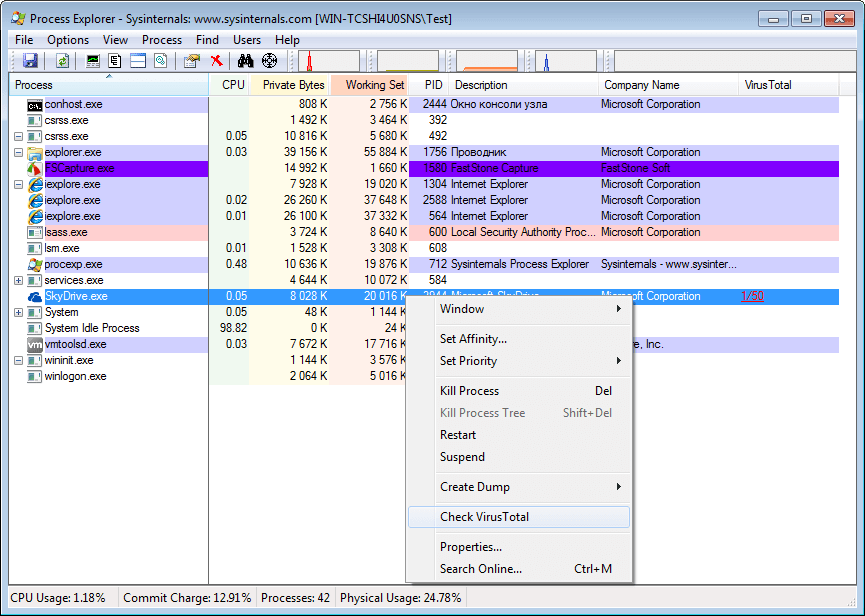The image size is (865, 616).
Task: Sort by the Private Bytes column header
Action: pos(290,85)
